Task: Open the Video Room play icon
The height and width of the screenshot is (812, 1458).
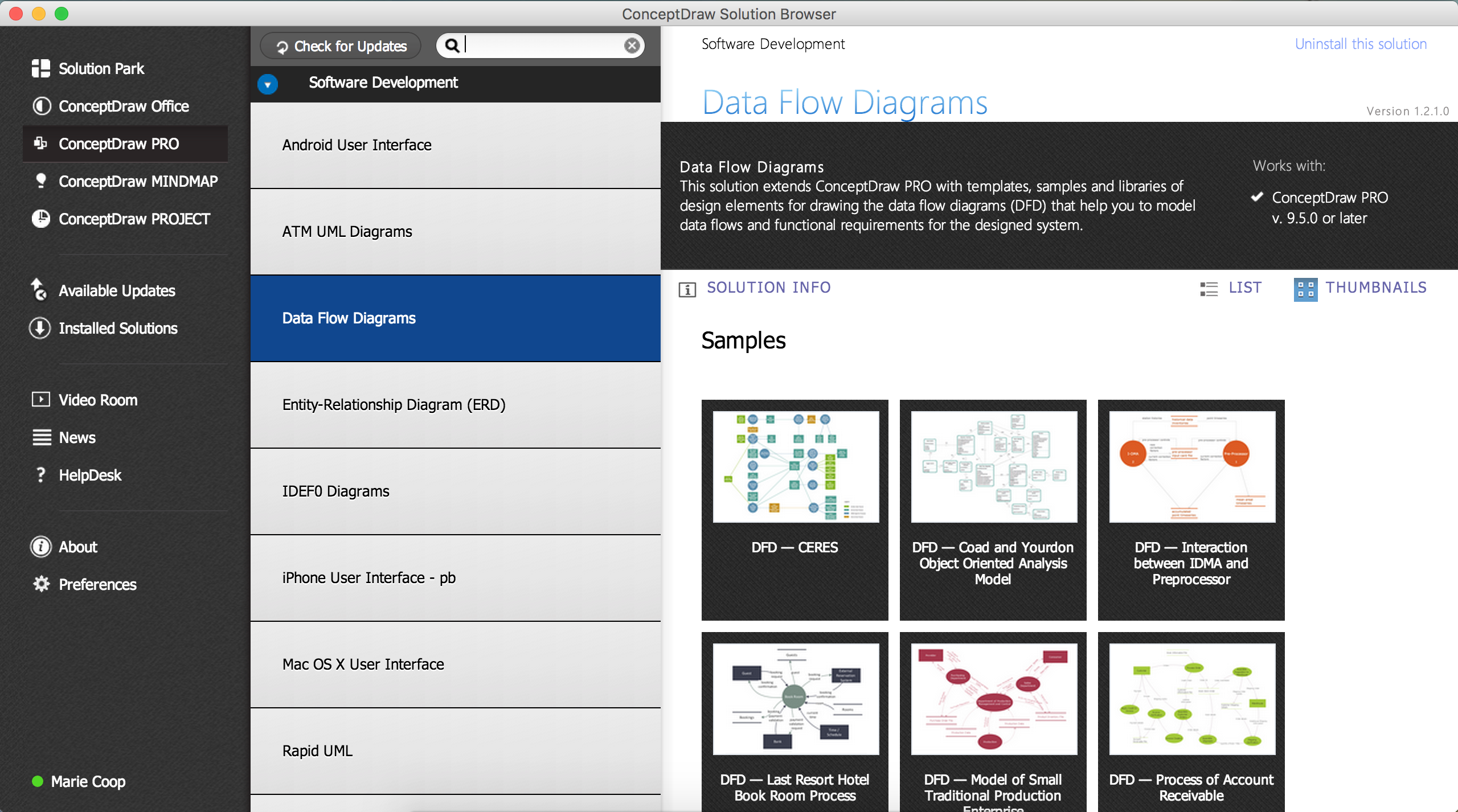Action: (41, 399)
